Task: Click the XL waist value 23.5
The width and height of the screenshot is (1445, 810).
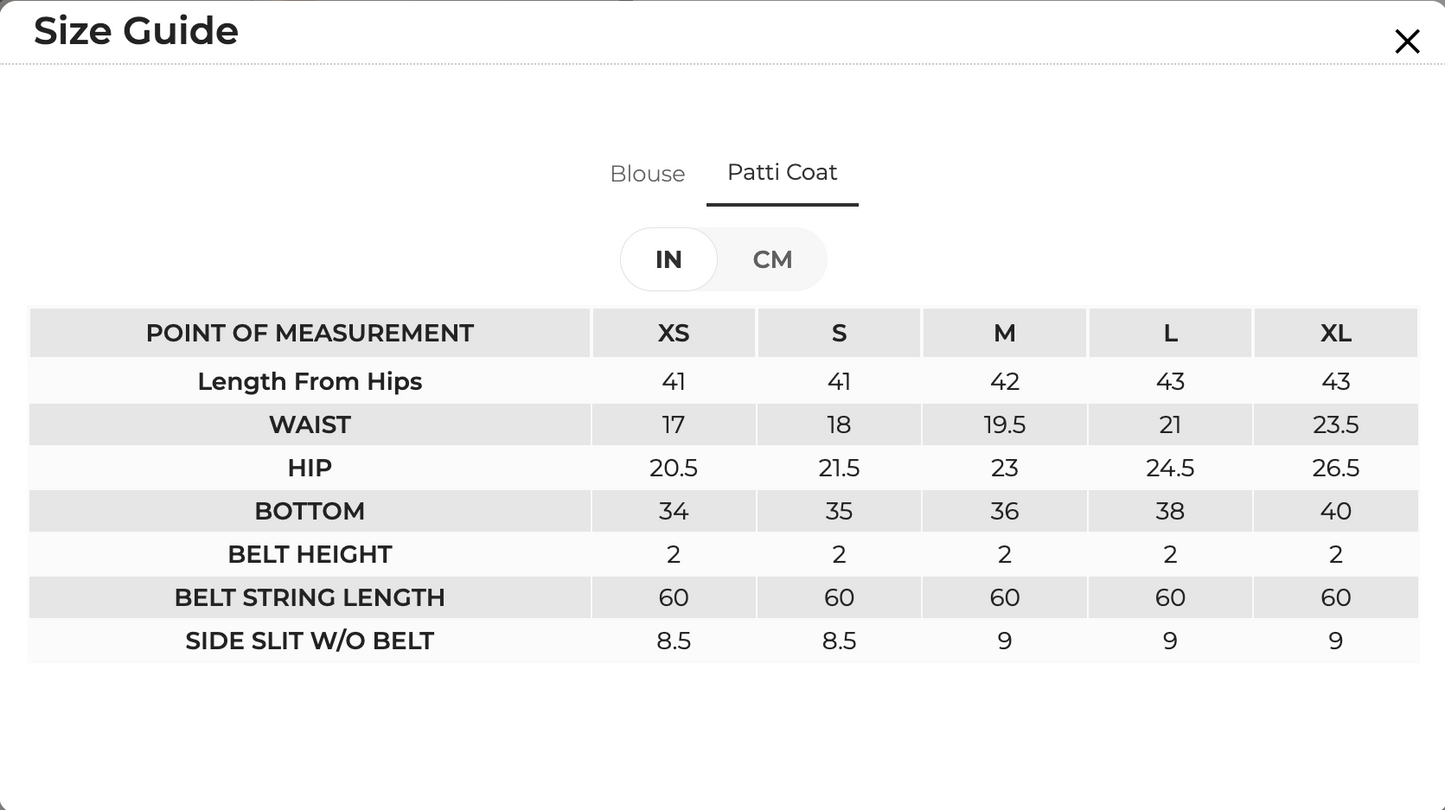Action: [1336, 425]
